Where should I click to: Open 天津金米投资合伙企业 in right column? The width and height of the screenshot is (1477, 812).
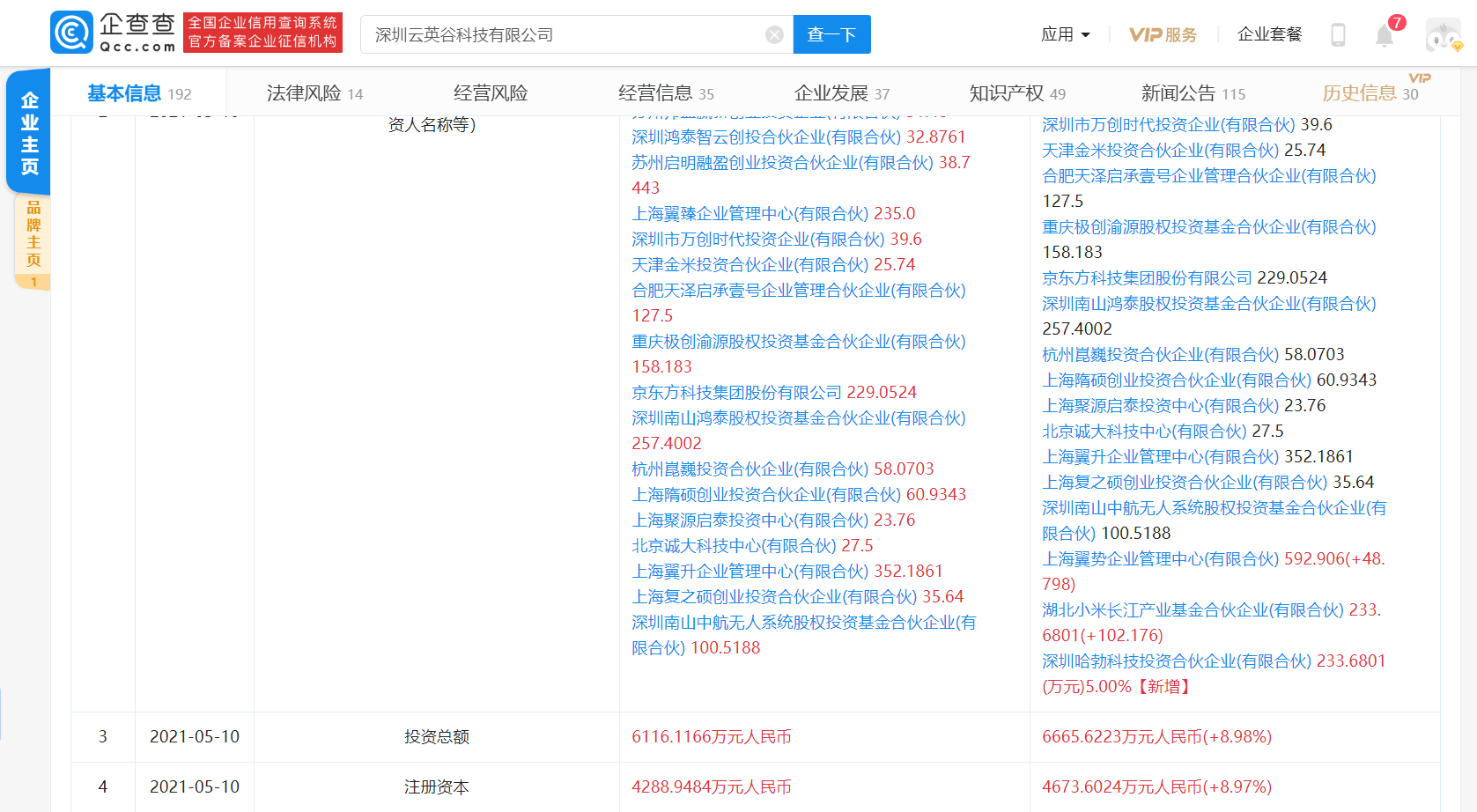pyautogui.click(x=1160, y=151)
